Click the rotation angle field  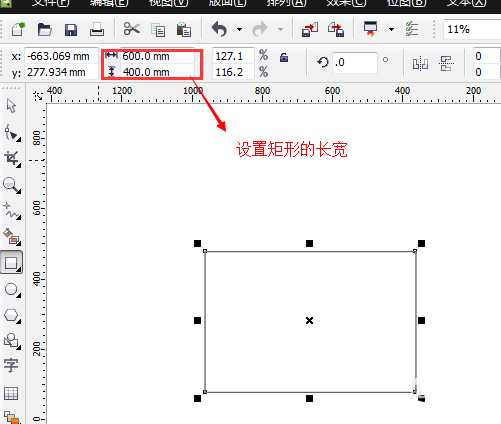pyautogui.click(x=355, y=62)
